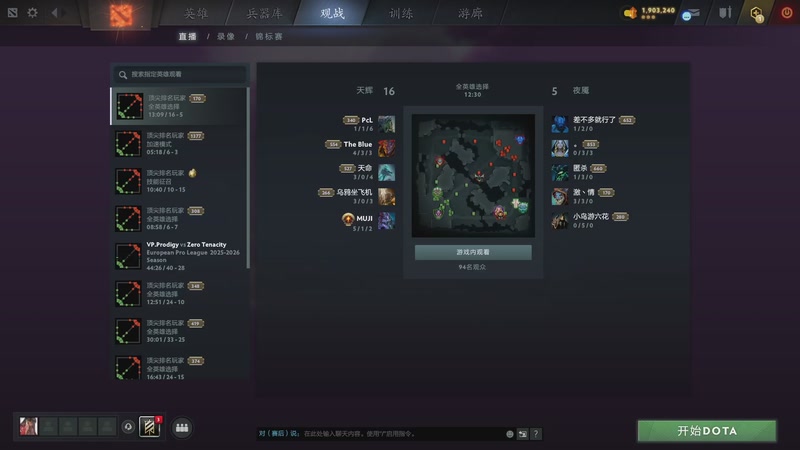Open the 锦标赛 sub-tab
Image resolution: width=800 pixels, height=450 pixels.
269,36
